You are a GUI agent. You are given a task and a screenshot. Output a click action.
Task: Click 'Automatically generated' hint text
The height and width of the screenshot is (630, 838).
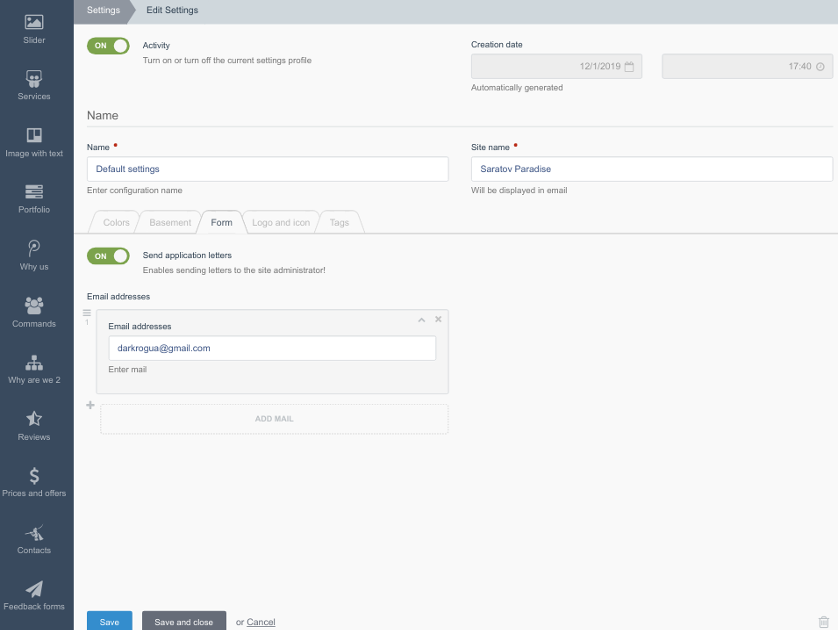(517, 88)
